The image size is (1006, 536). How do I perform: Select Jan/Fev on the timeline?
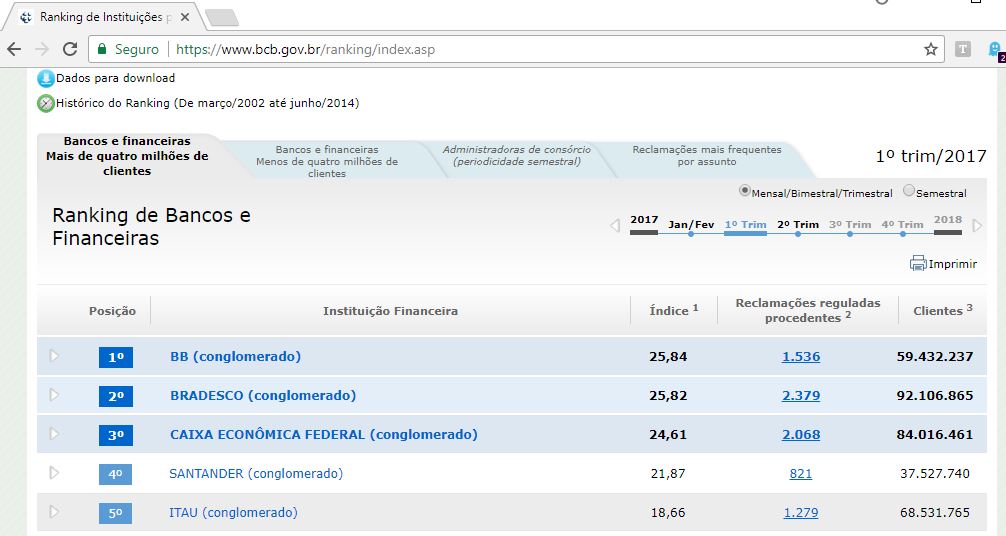(x=691, y=225)
